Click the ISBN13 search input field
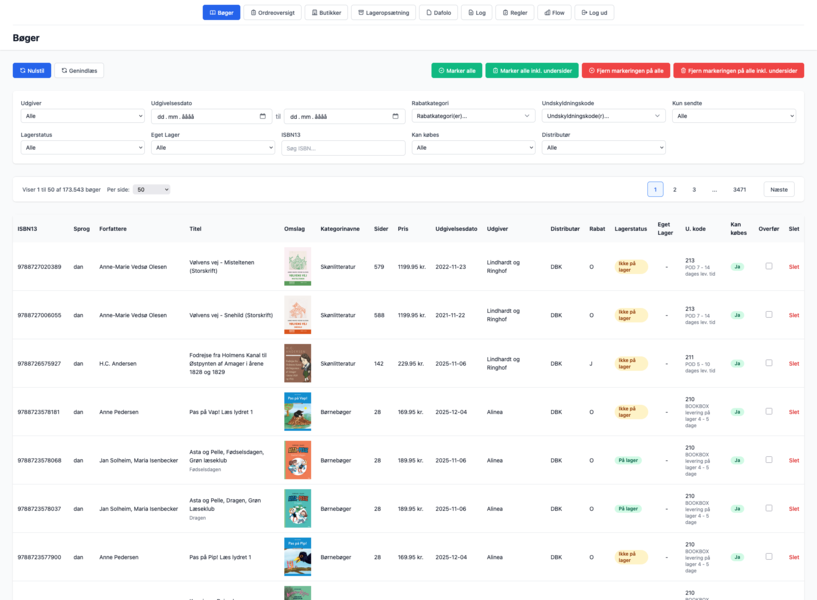The height and width of the screenshot is (600, 817). tap(343, 147)
